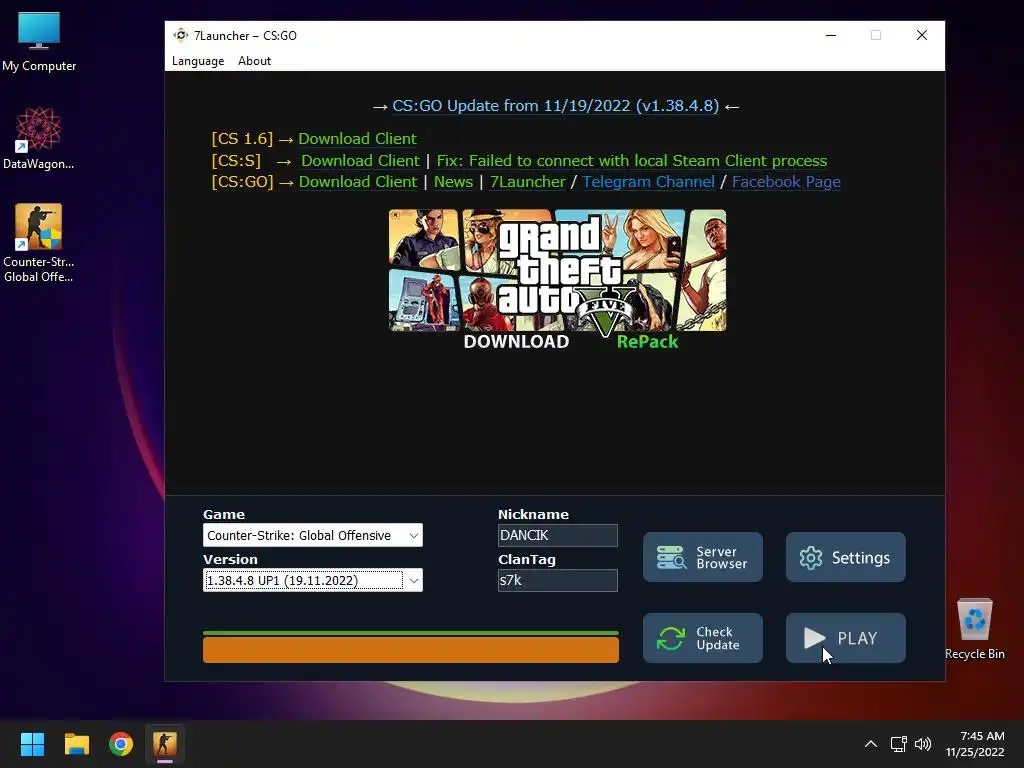Click Check Update button
This screenshot has height=768, width=1024.
(703, 638)
